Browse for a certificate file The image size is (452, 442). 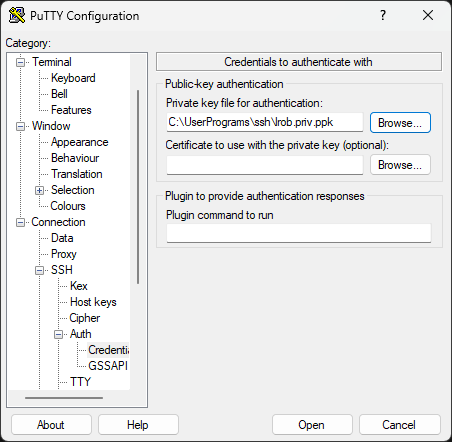tap(400, 165)
